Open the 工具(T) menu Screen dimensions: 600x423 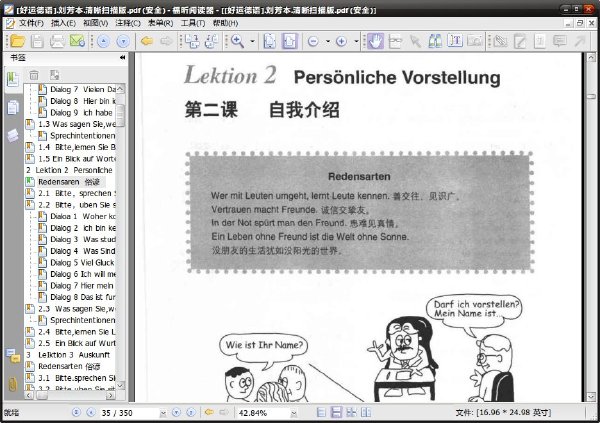point(193,23)
